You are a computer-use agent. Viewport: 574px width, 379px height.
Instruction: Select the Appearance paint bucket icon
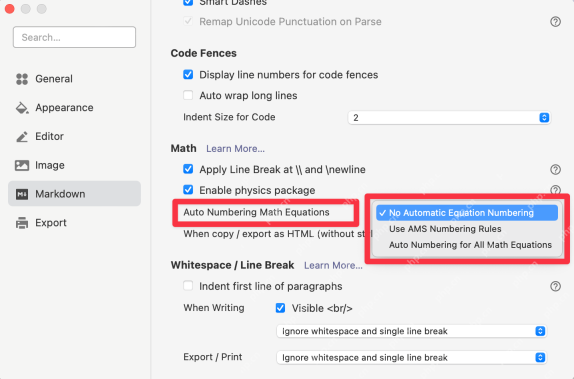click(x=22, y=108)
